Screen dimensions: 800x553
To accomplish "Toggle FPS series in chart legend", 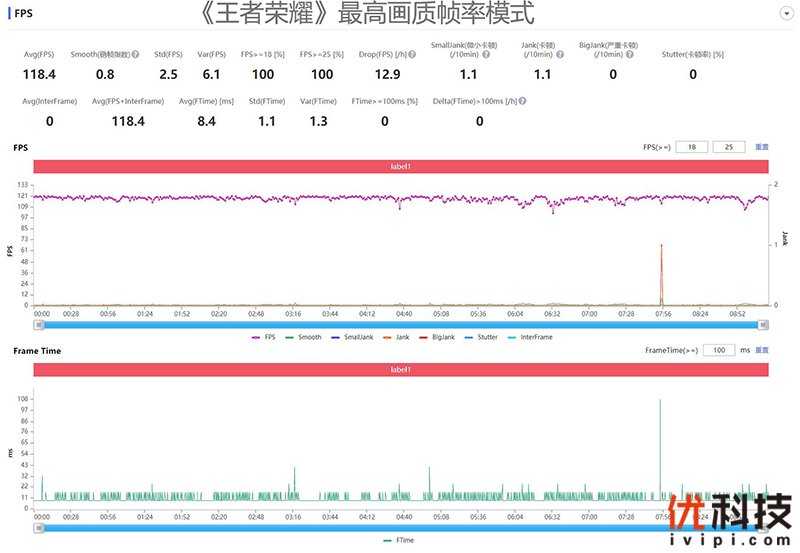I will (x=265, y=337).
